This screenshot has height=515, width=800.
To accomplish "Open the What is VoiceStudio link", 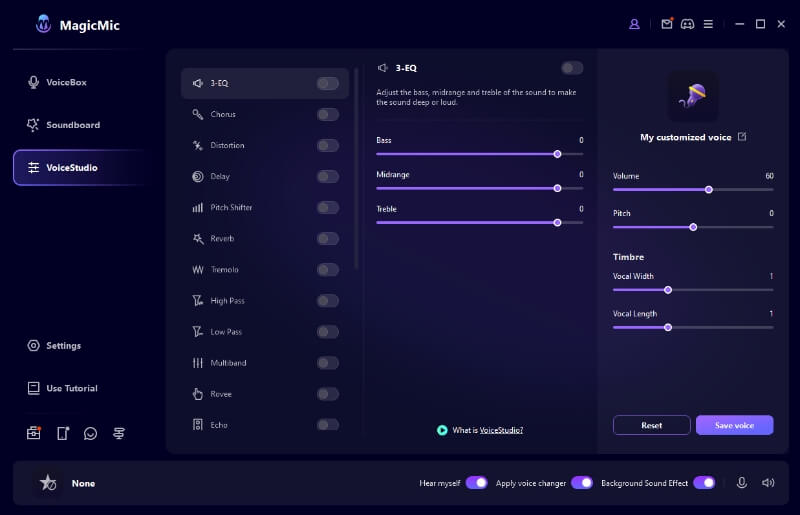I will (x=501, y=430).
